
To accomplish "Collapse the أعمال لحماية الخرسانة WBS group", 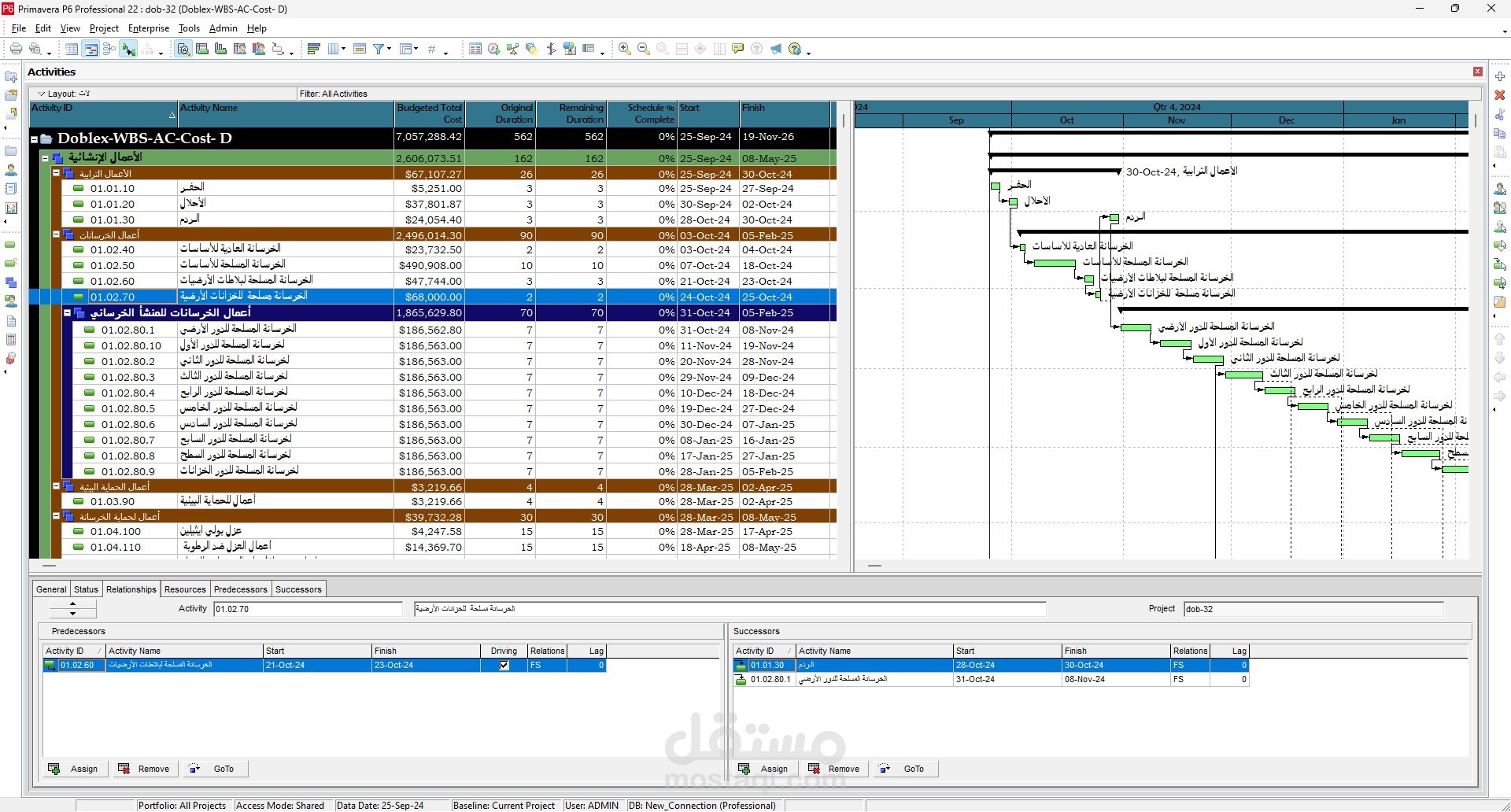I will [57, 516].
